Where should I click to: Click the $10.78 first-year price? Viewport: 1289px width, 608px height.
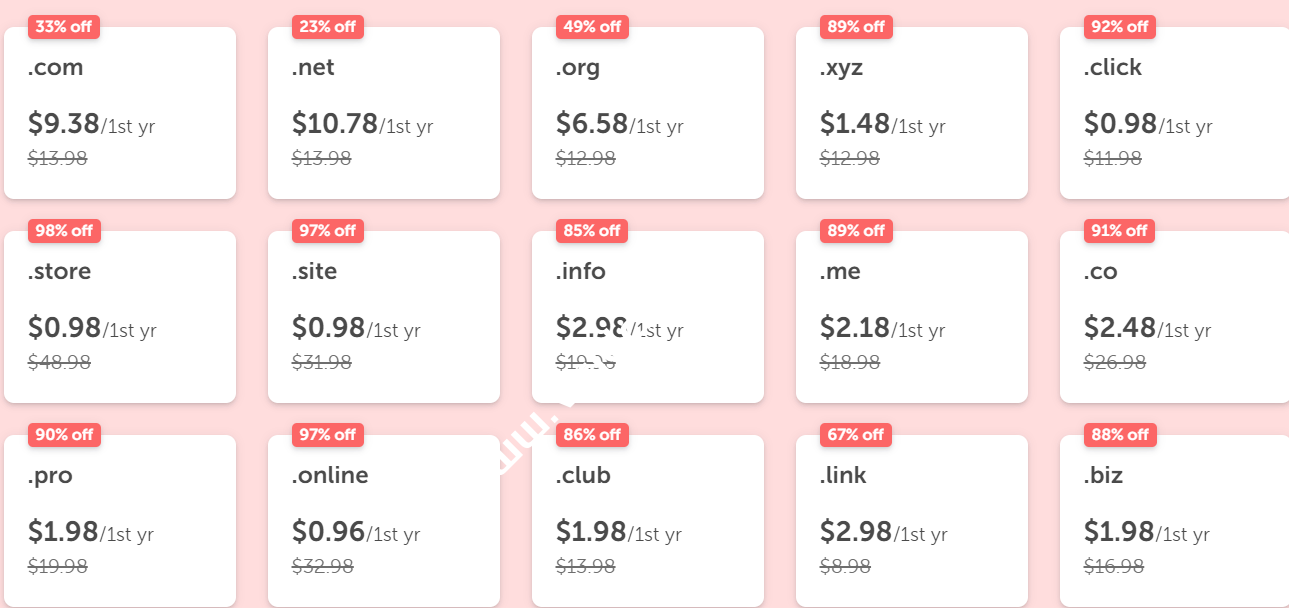(x=335, y=124)
